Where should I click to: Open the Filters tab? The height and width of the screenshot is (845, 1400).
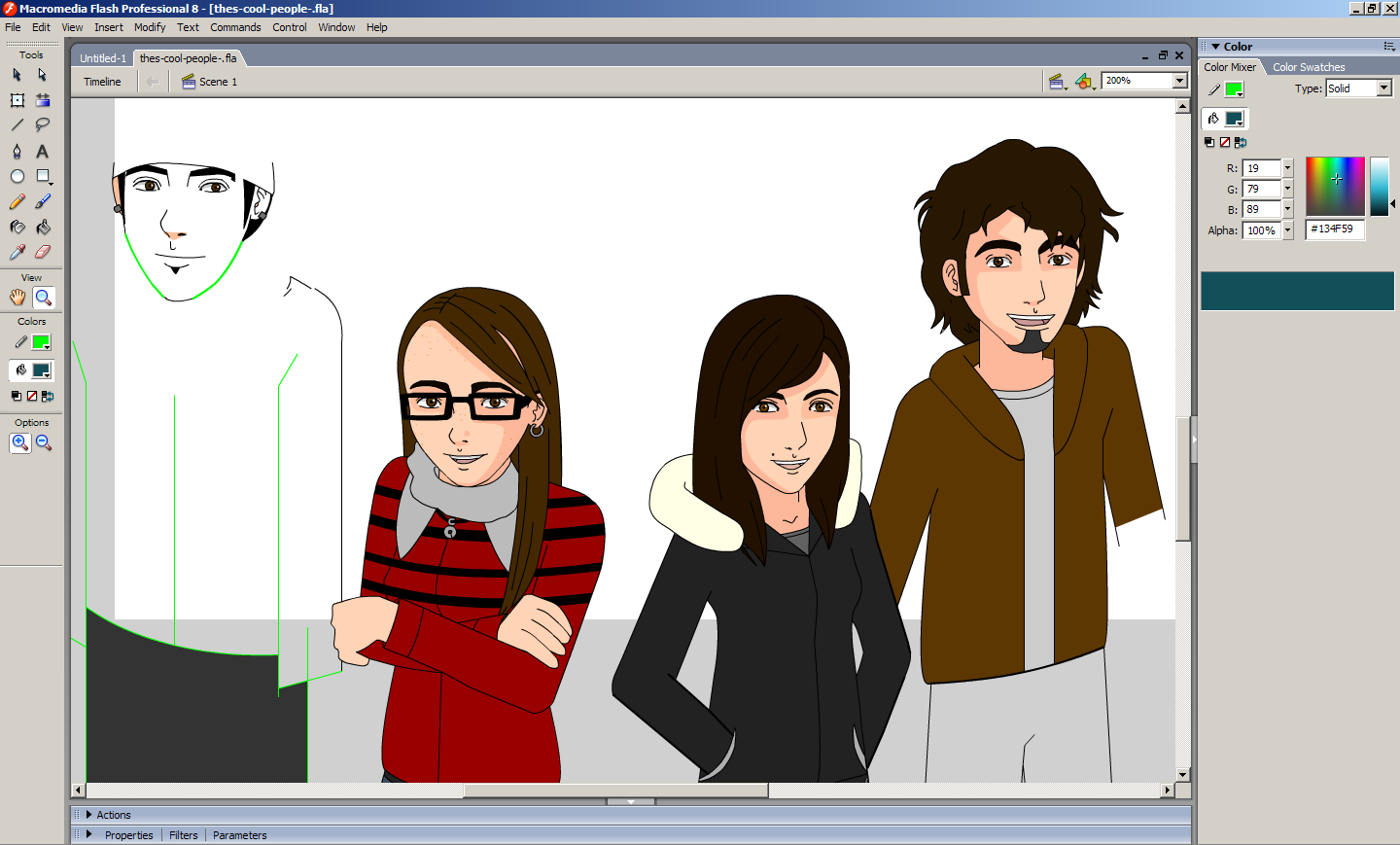click(183, 835)
